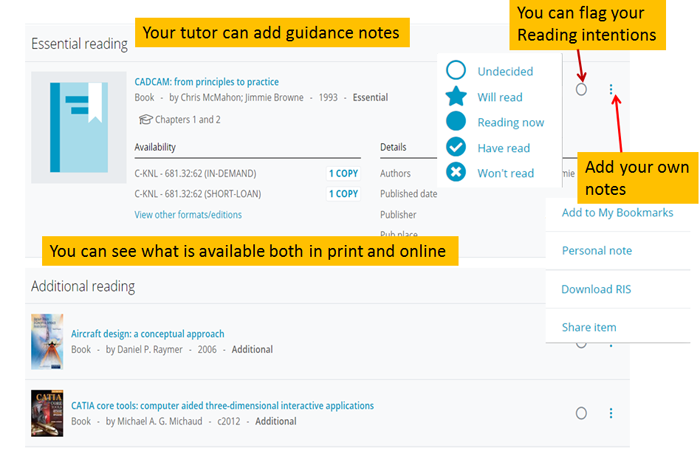Toggle reading intention circle for CATIA core tools

pyautogui.click(x=582, y=413)
